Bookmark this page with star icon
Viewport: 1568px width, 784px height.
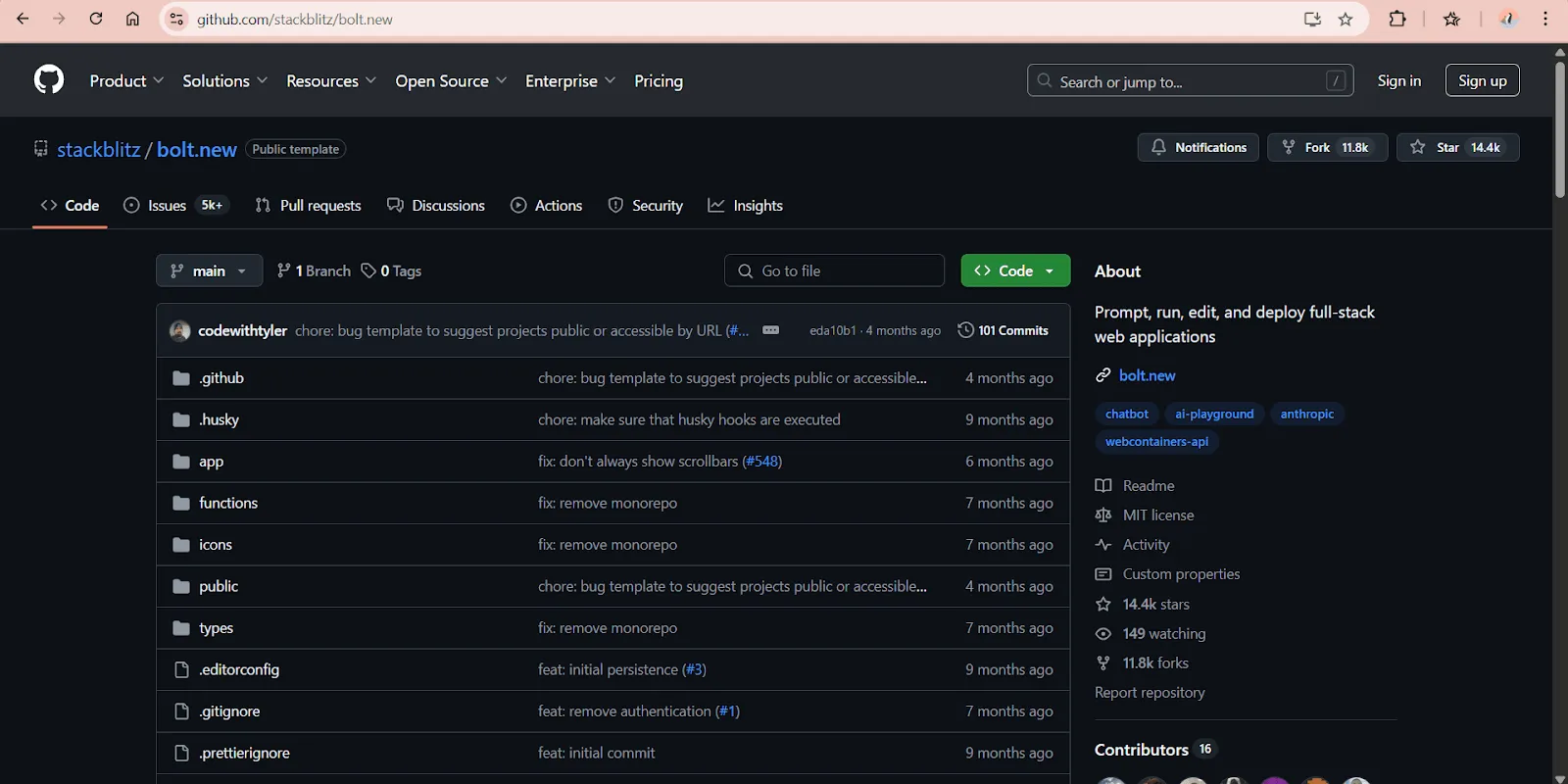pos(1346,19)
